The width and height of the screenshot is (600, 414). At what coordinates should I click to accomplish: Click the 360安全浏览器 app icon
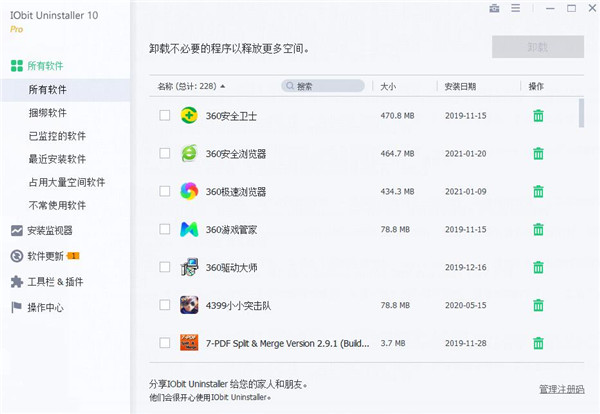(189, 153)
